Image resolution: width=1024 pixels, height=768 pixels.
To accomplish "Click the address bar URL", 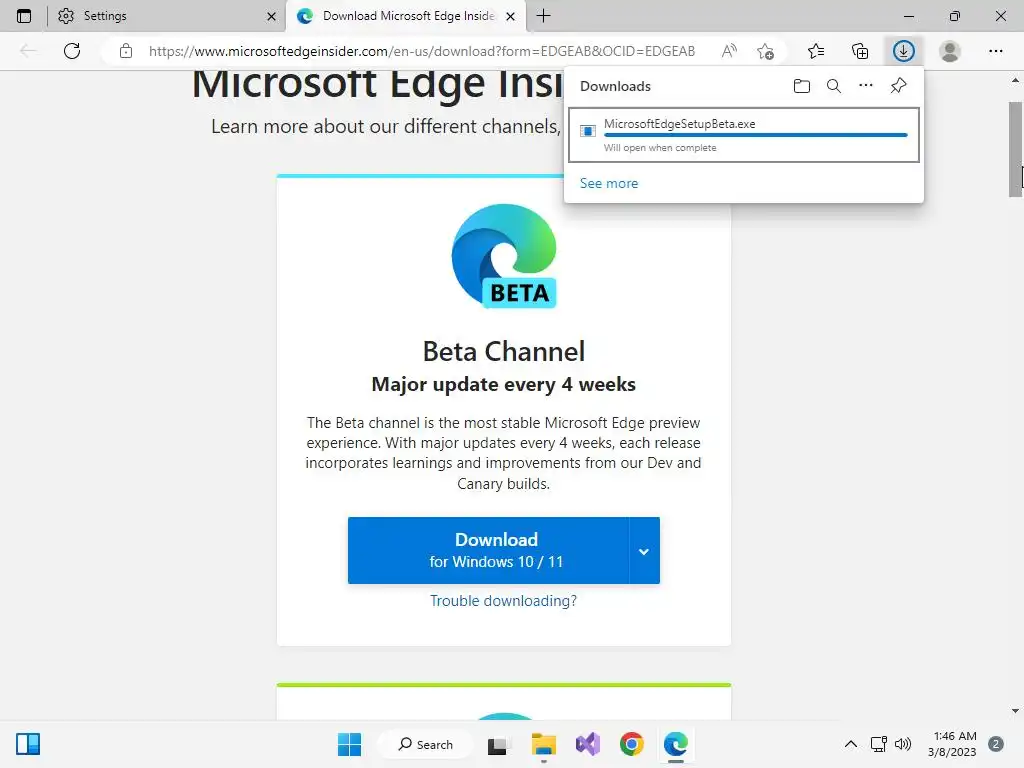I will [x=421, y=51].
